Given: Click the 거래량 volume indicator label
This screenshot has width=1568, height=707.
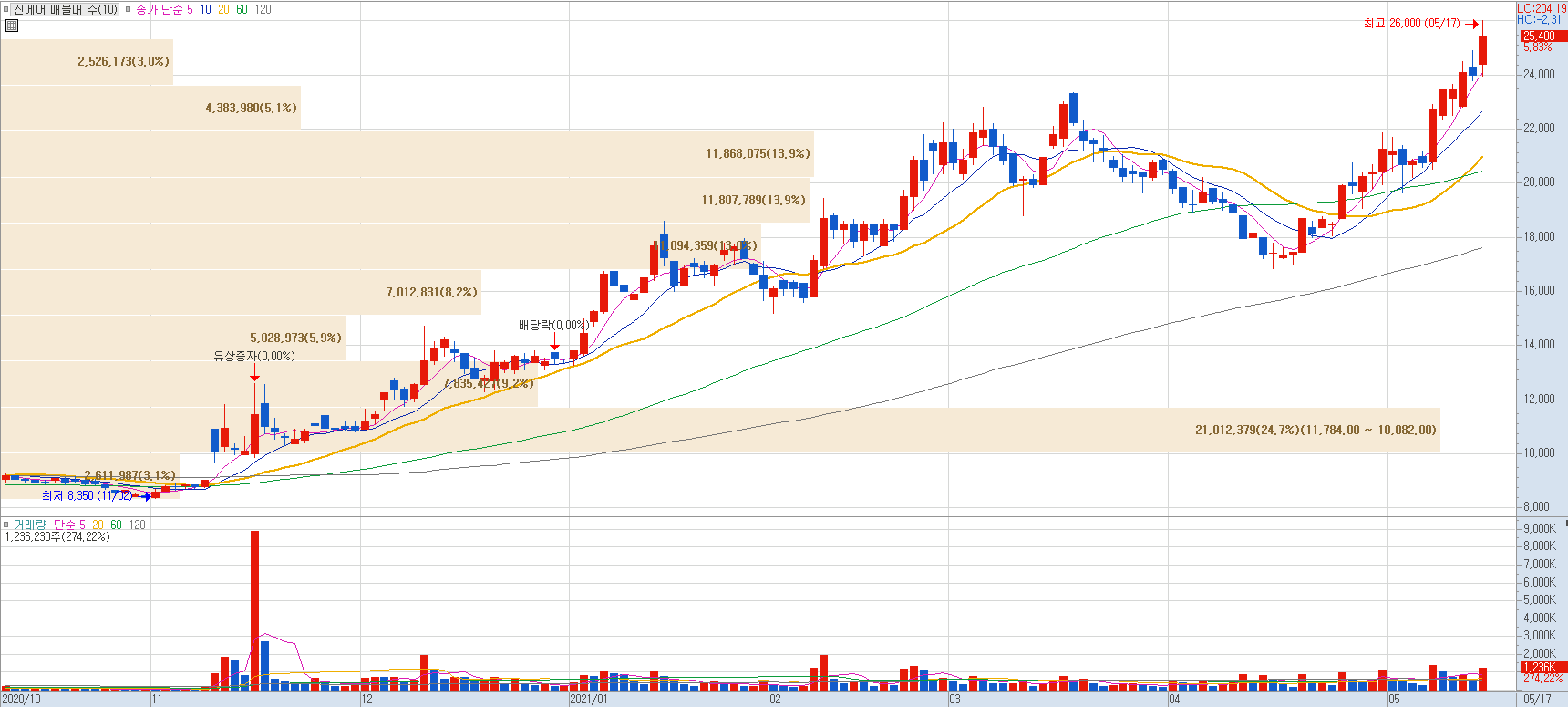Looking at the screenshot, I should 29,525.
